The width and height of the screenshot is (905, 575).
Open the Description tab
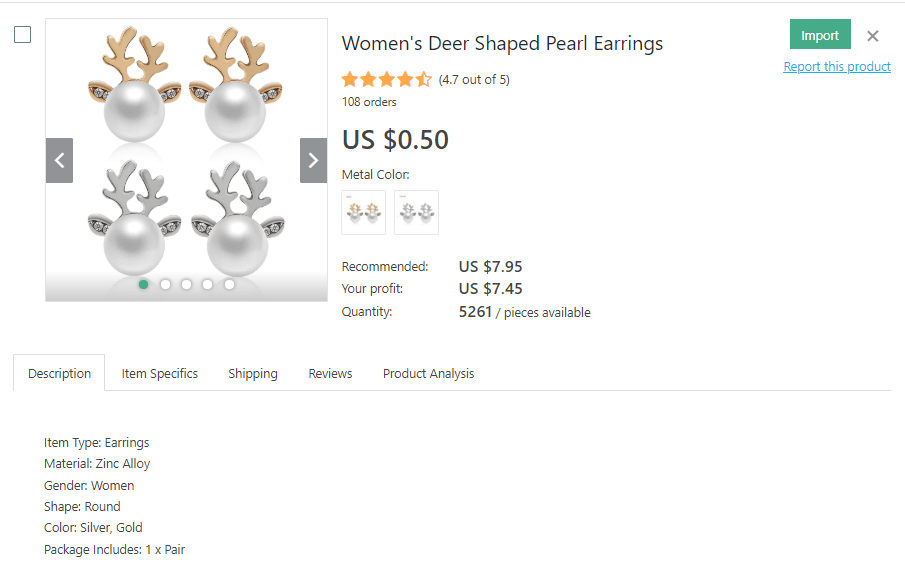tap(59, 373)
